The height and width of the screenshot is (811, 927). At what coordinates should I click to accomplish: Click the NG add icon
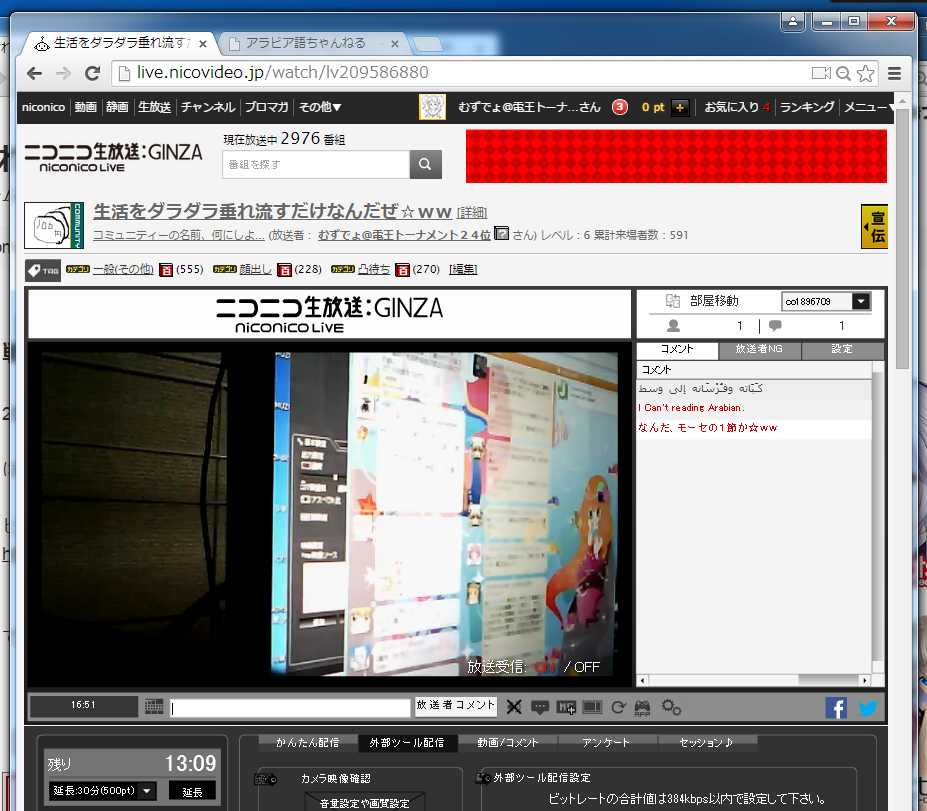coord(566,707)
